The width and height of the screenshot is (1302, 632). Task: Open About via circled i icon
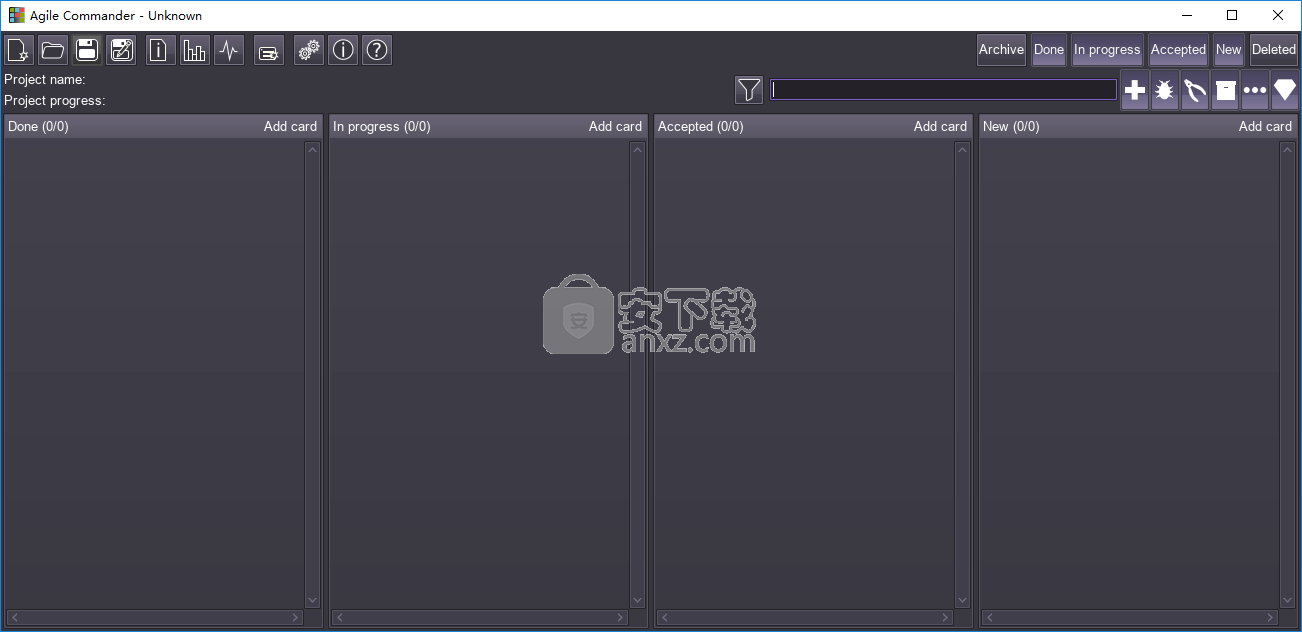pos(343,50)
